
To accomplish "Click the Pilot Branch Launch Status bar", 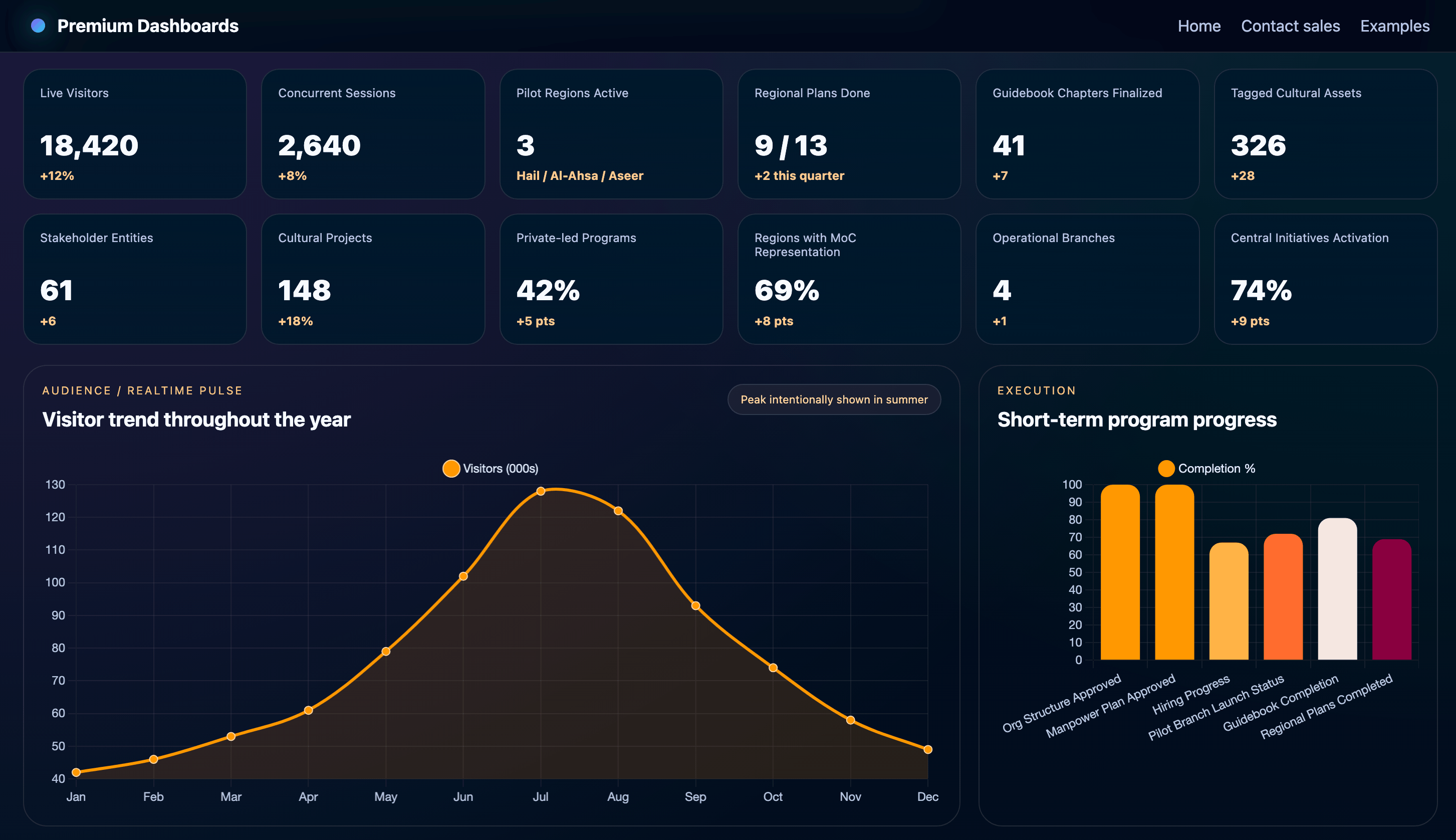I will [x=1283, y=596].
